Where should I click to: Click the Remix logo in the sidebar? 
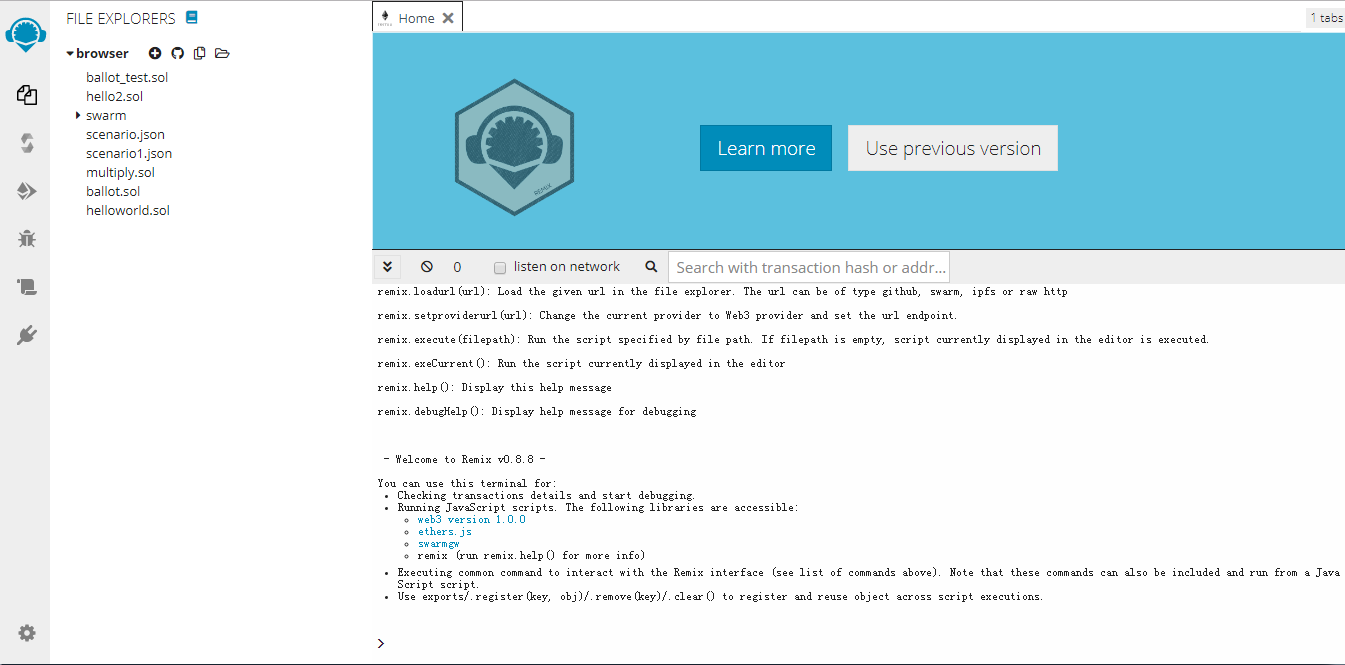[x=25, y=34]
